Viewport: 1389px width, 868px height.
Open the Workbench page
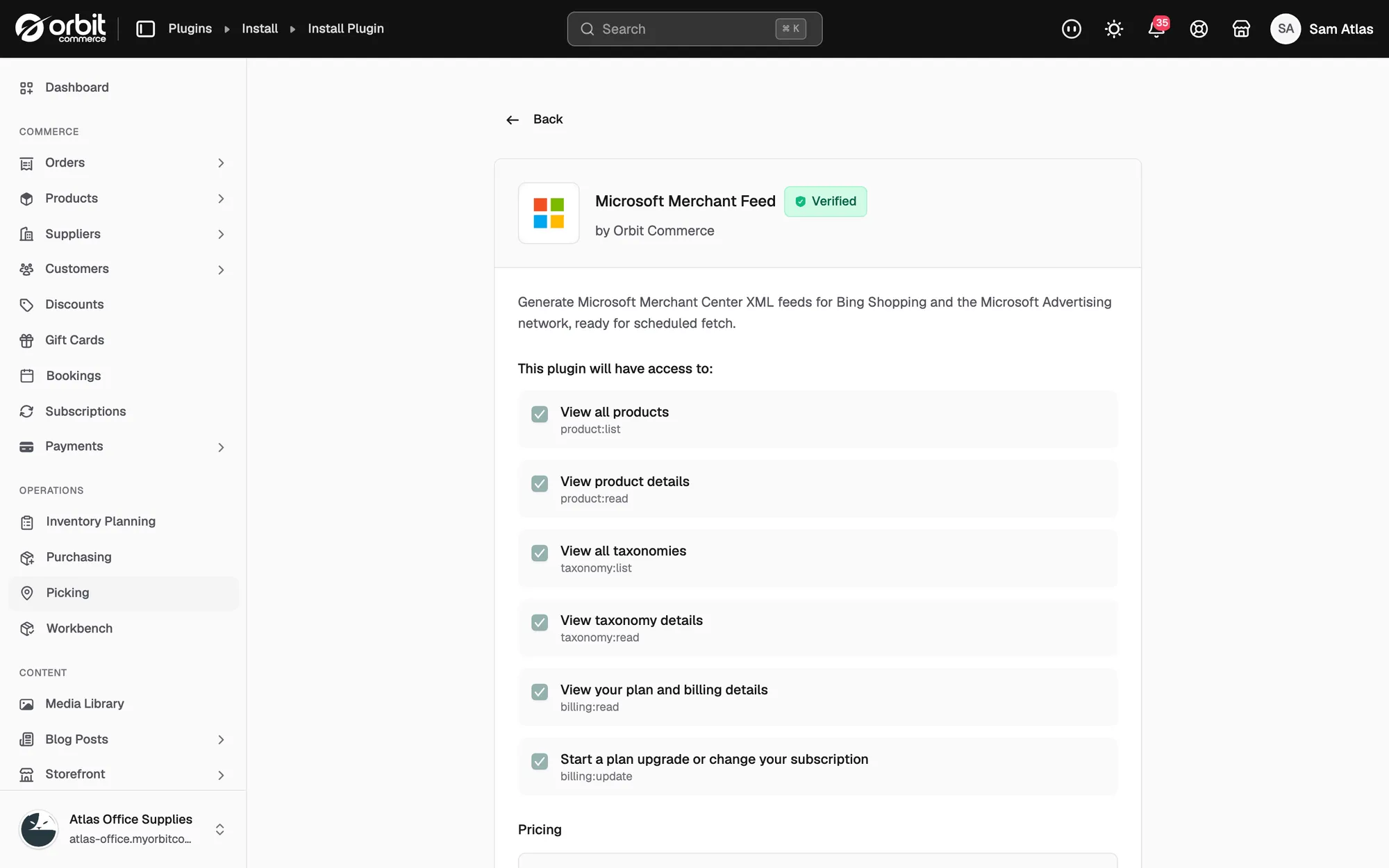click(123, 628)
